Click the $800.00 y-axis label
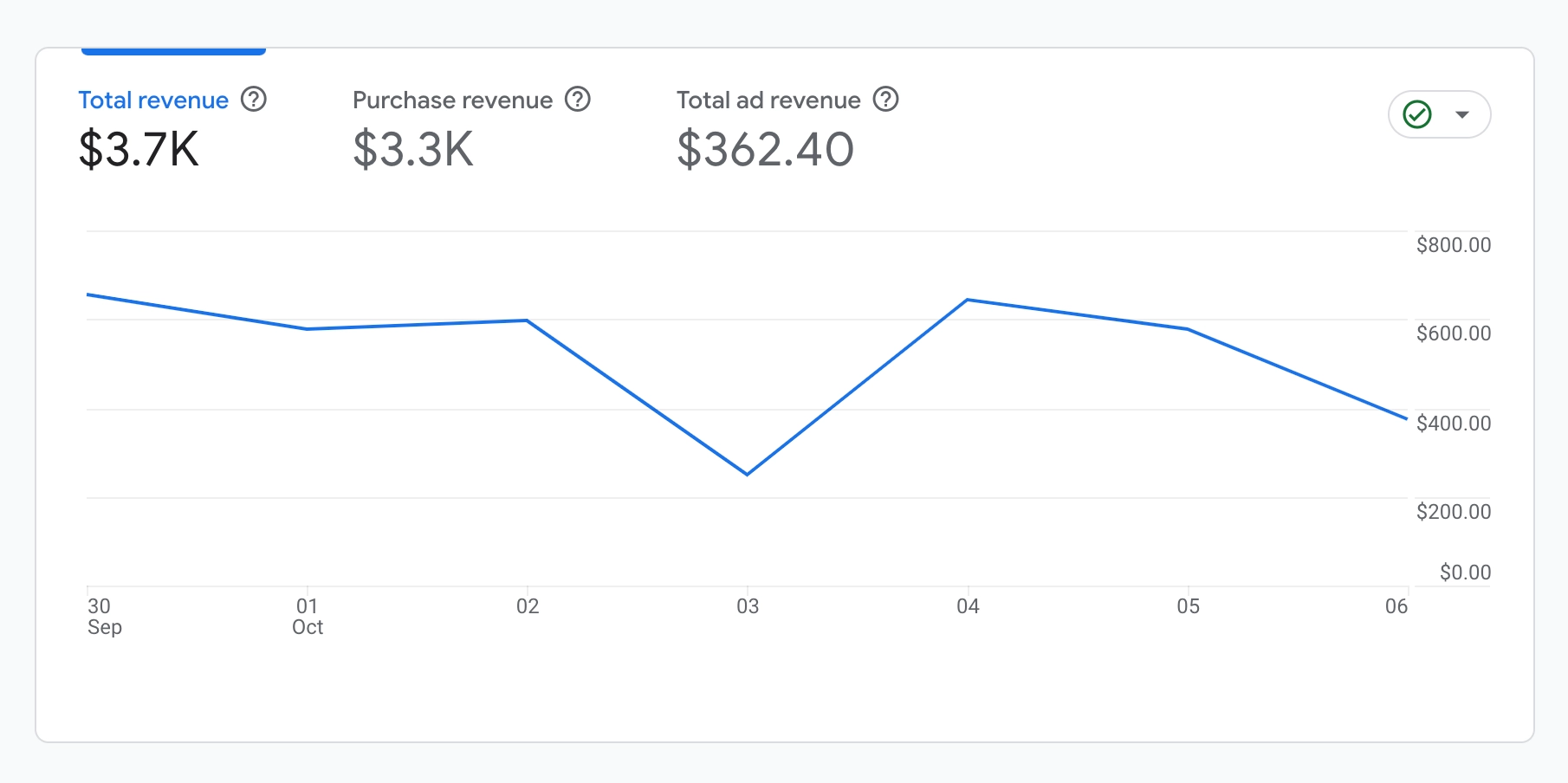Viewport: 1568px width, 783px height. (x=1453, y=245)
